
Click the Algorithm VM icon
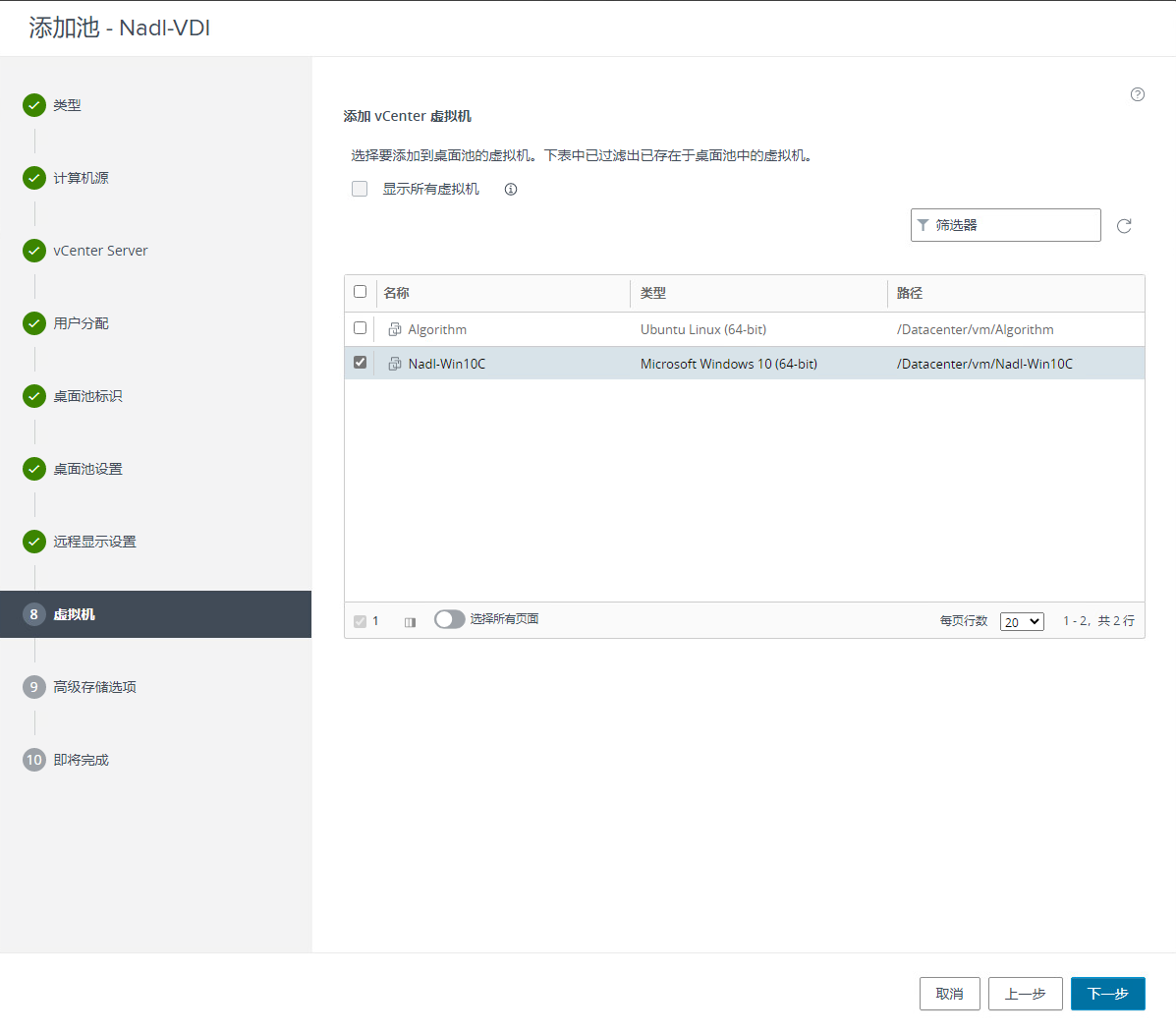[x=395, y=329]
